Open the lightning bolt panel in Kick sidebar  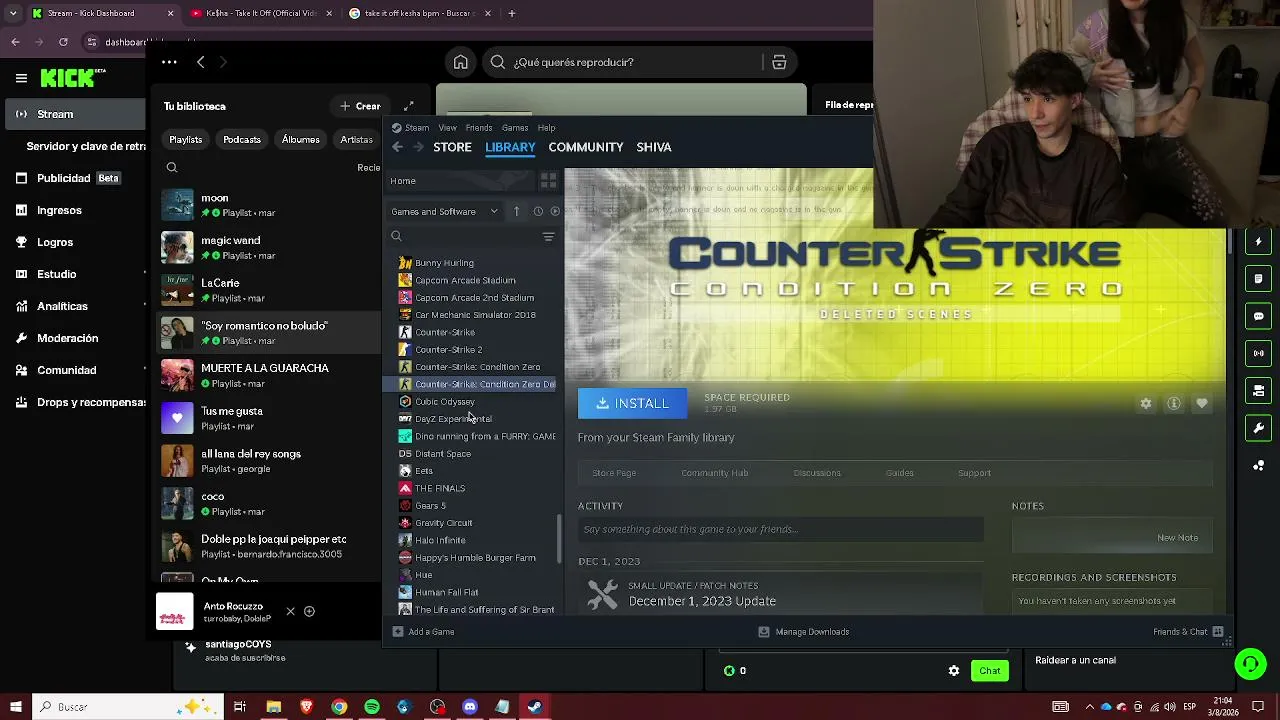tap(1259, 241)
